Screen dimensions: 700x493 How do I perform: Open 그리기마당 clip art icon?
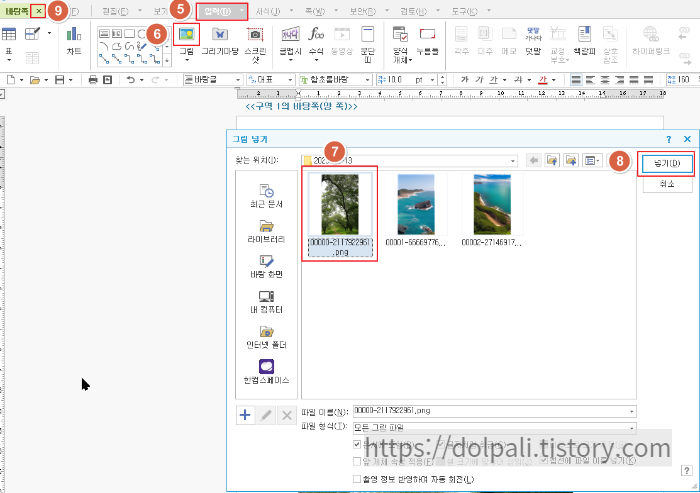220,34
